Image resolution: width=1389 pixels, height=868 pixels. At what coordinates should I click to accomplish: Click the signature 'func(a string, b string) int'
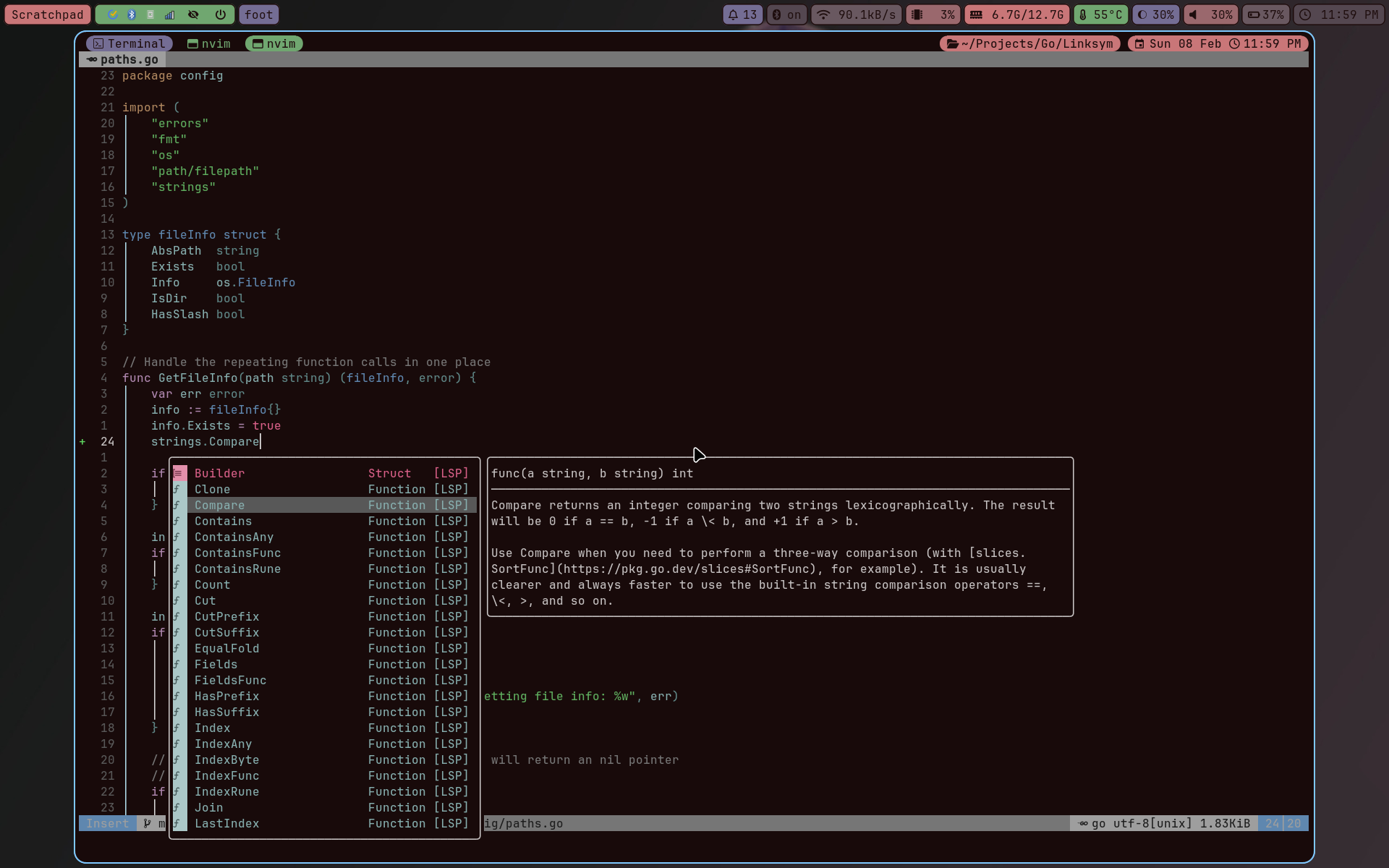tap(592, 473)
